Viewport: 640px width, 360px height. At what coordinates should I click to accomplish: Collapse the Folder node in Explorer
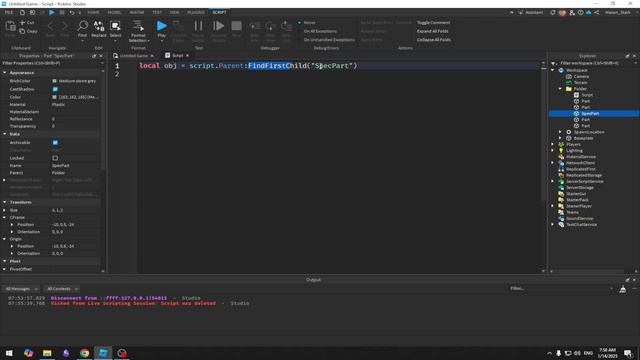click(560, 89)
